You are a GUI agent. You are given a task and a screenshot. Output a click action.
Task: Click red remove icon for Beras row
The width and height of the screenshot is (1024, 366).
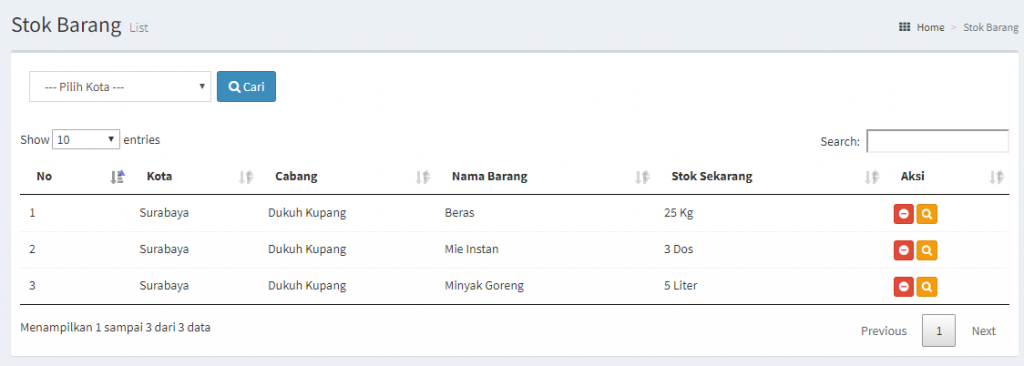904,214
